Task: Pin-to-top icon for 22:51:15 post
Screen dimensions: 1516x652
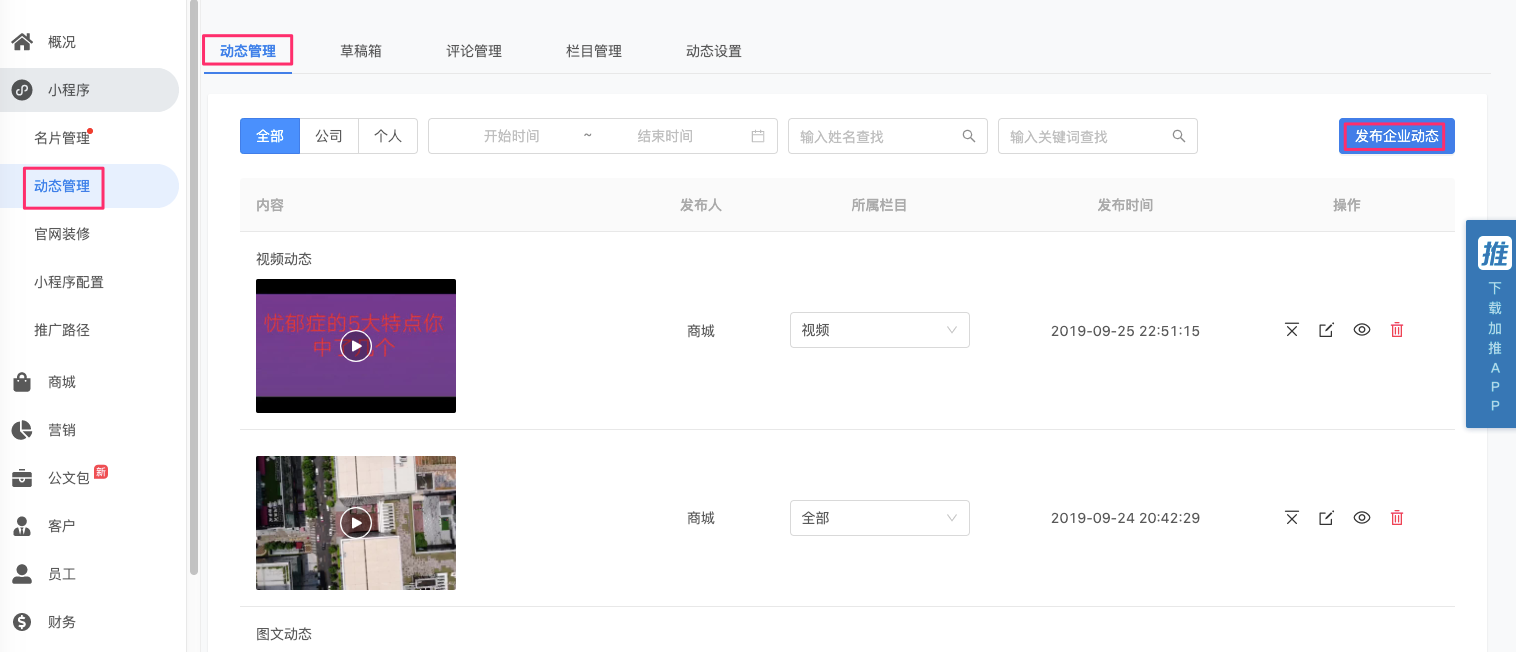Action: tap(1292, 330)
